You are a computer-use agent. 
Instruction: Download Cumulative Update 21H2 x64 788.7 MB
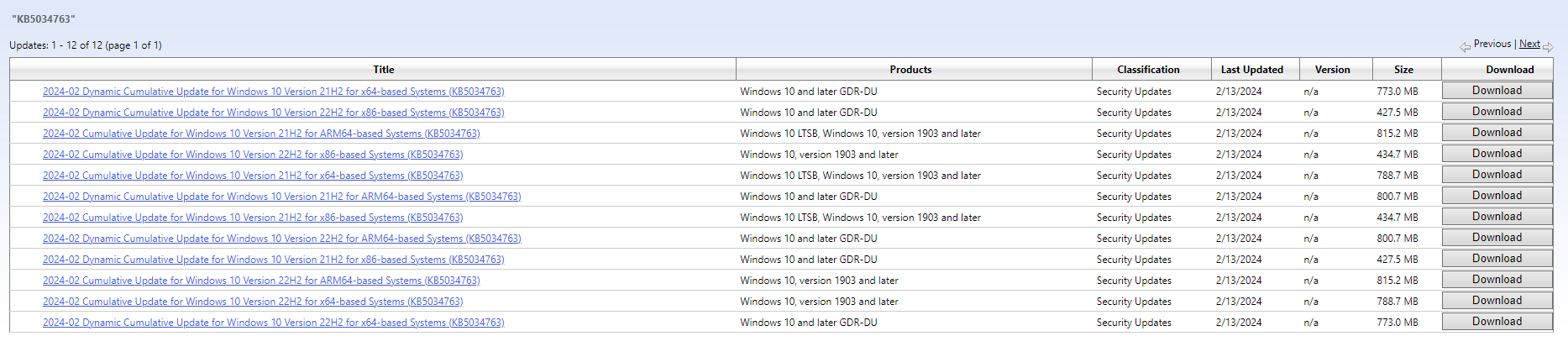coord(1497,175)
